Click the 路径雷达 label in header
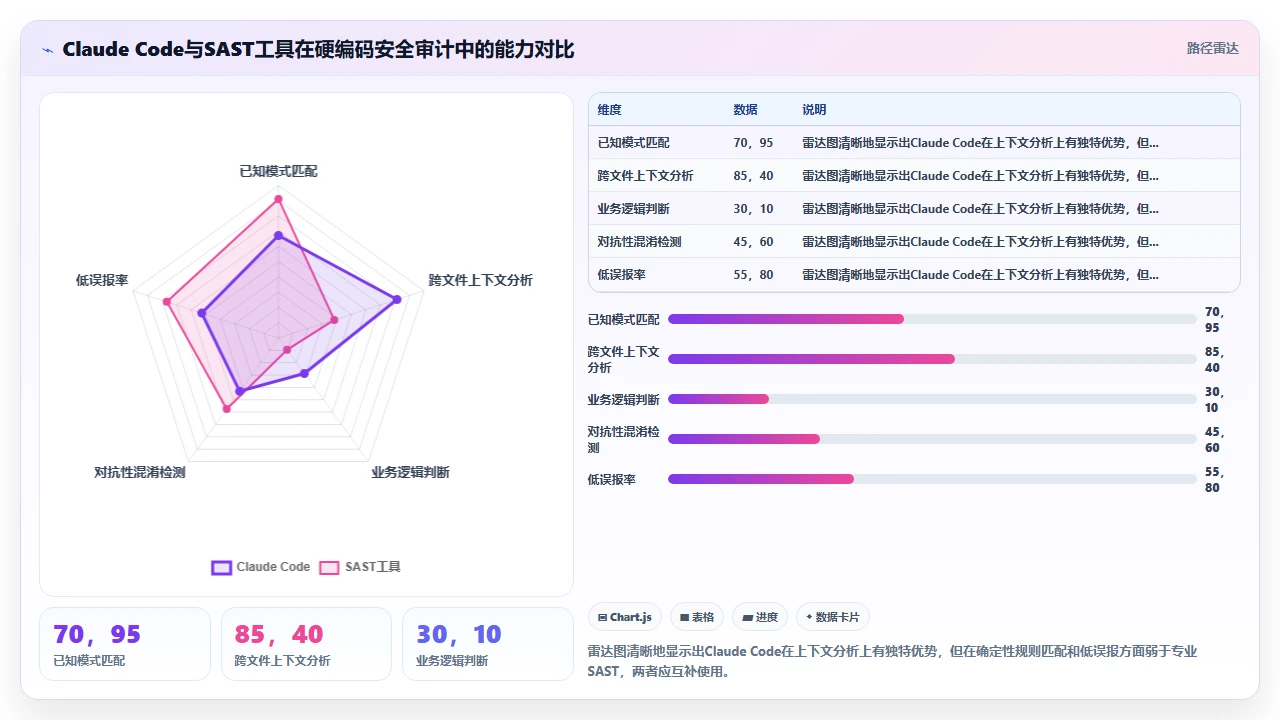 [1213, 48]
